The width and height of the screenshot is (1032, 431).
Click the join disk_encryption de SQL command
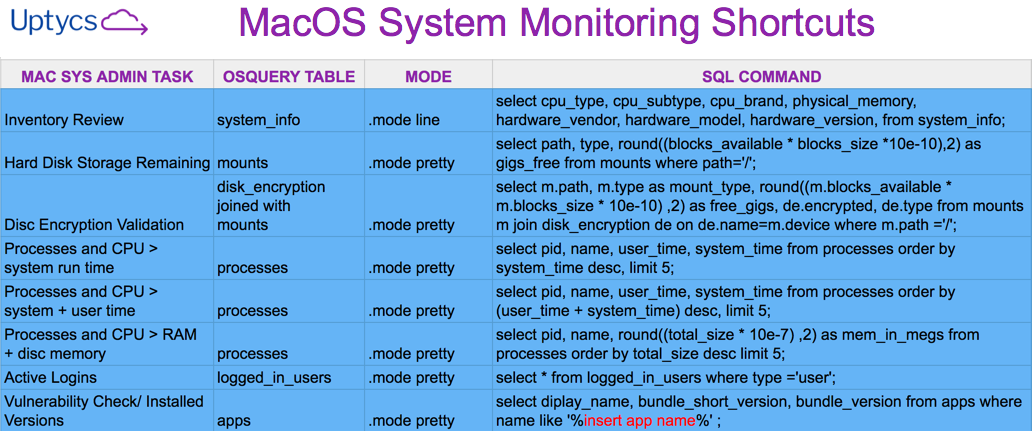[x=760, y=205]
